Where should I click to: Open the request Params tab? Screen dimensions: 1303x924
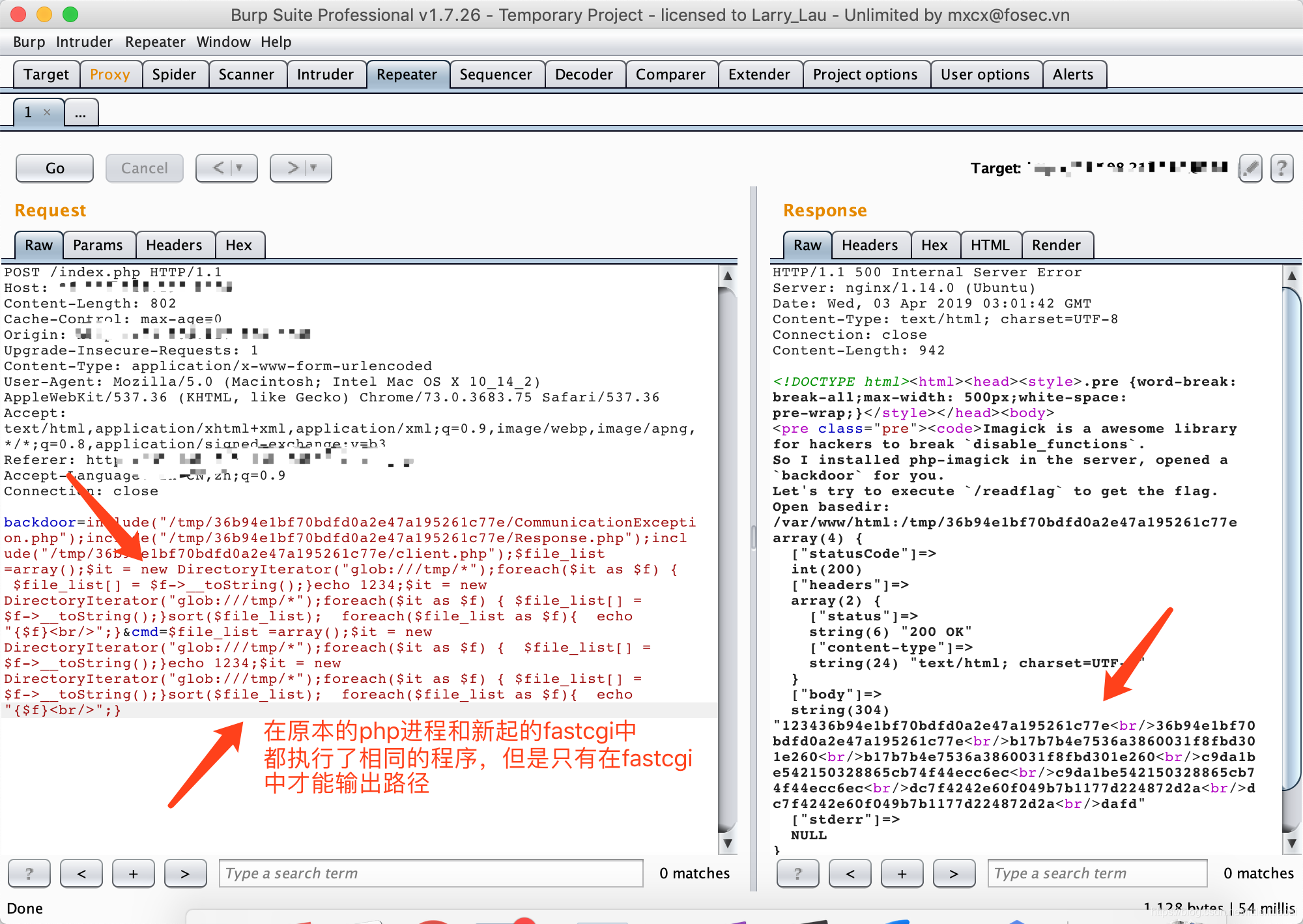tap(98, 245)
